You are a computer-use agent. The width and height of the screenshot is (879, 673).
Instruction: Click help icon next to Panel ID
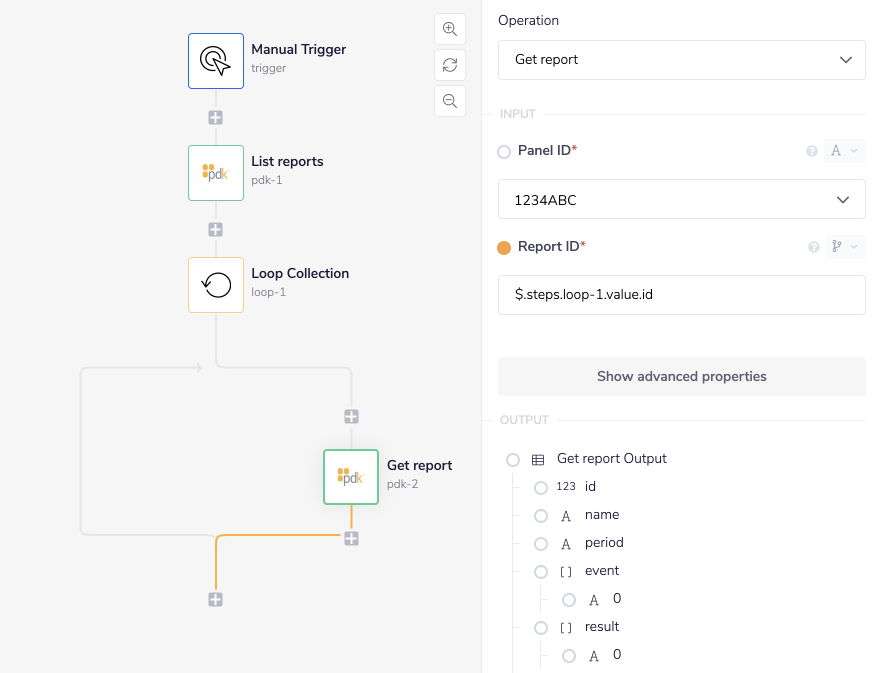812,152
